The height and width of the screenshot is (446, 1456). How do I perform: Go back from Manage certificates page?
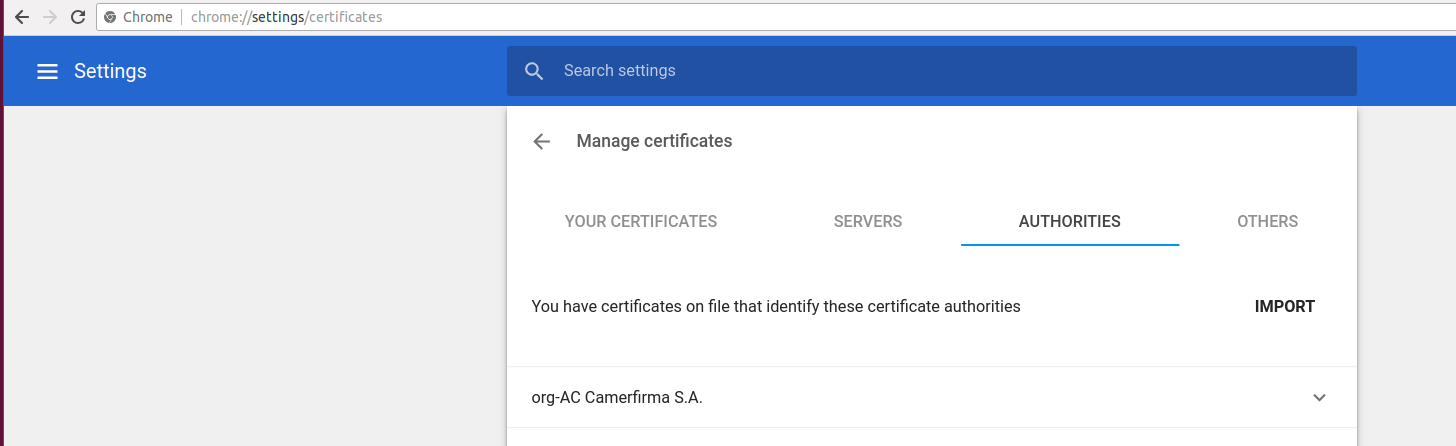(541, 141)
